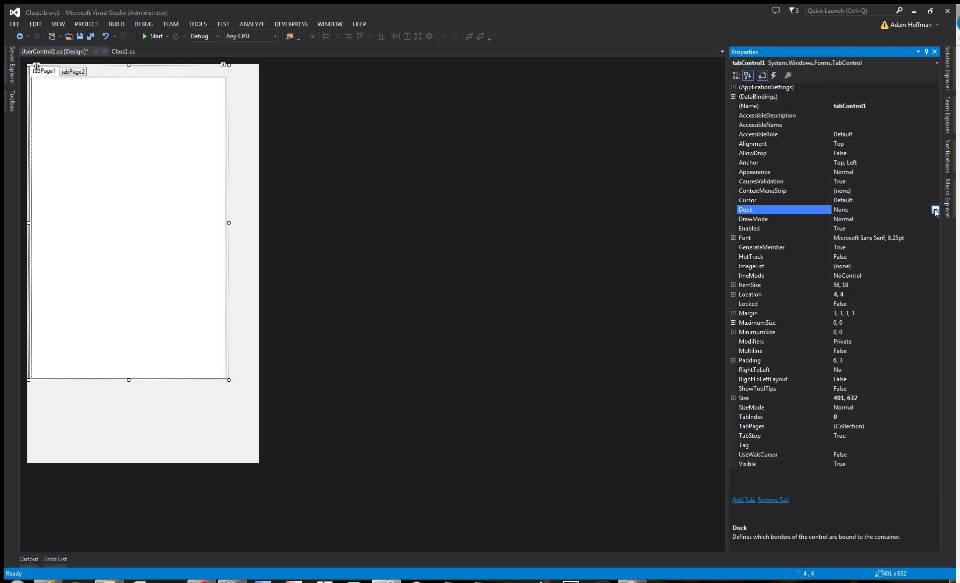The height and width of the screenshot is (583, 960).
Task: Open the Properties window options dropdown arrow
Action: coord(918,52)
